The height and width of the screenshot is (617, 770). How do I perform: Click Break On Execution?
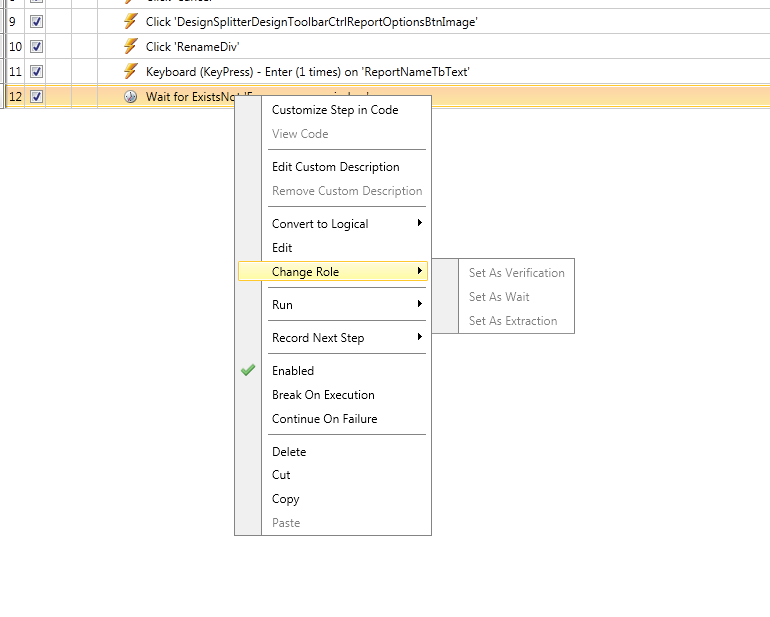(x=323, y=395)
